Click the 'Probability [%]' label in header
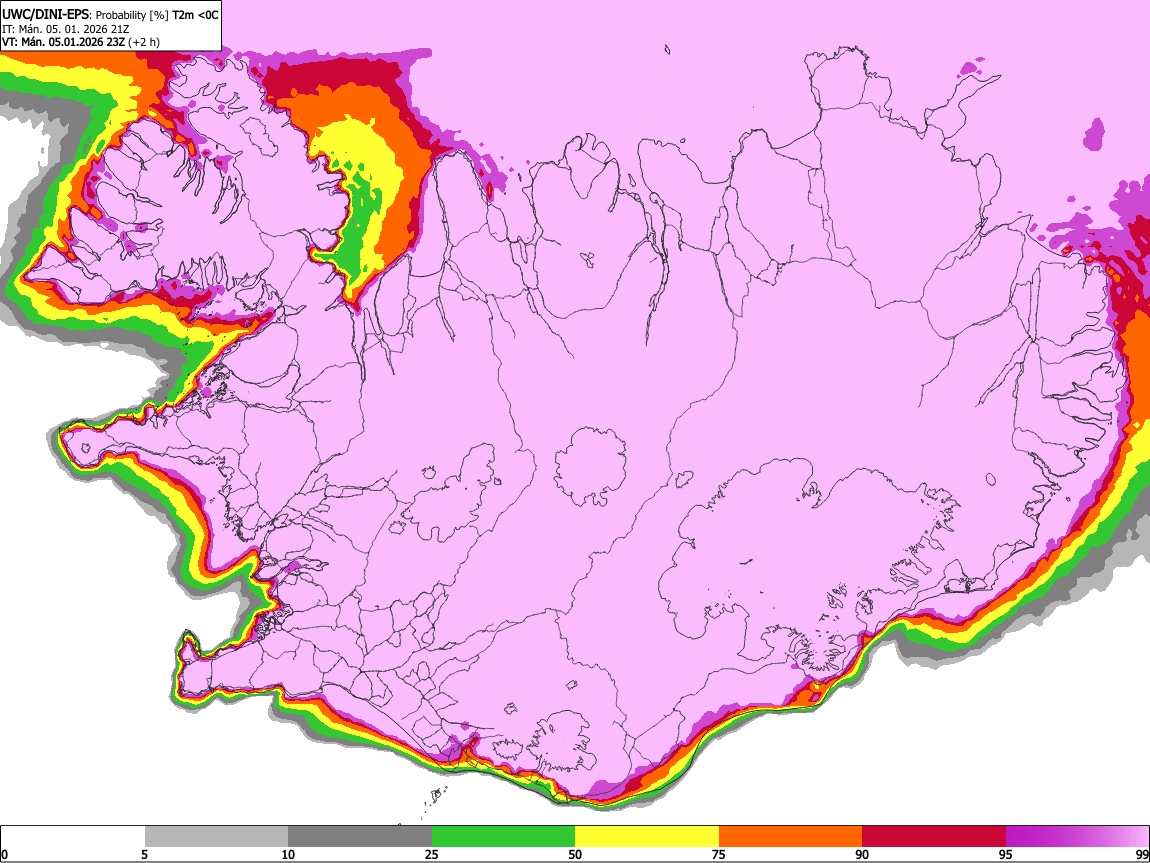Image resolution: width=1150 pixels, height=863 pixels. [x=132, y=15]
